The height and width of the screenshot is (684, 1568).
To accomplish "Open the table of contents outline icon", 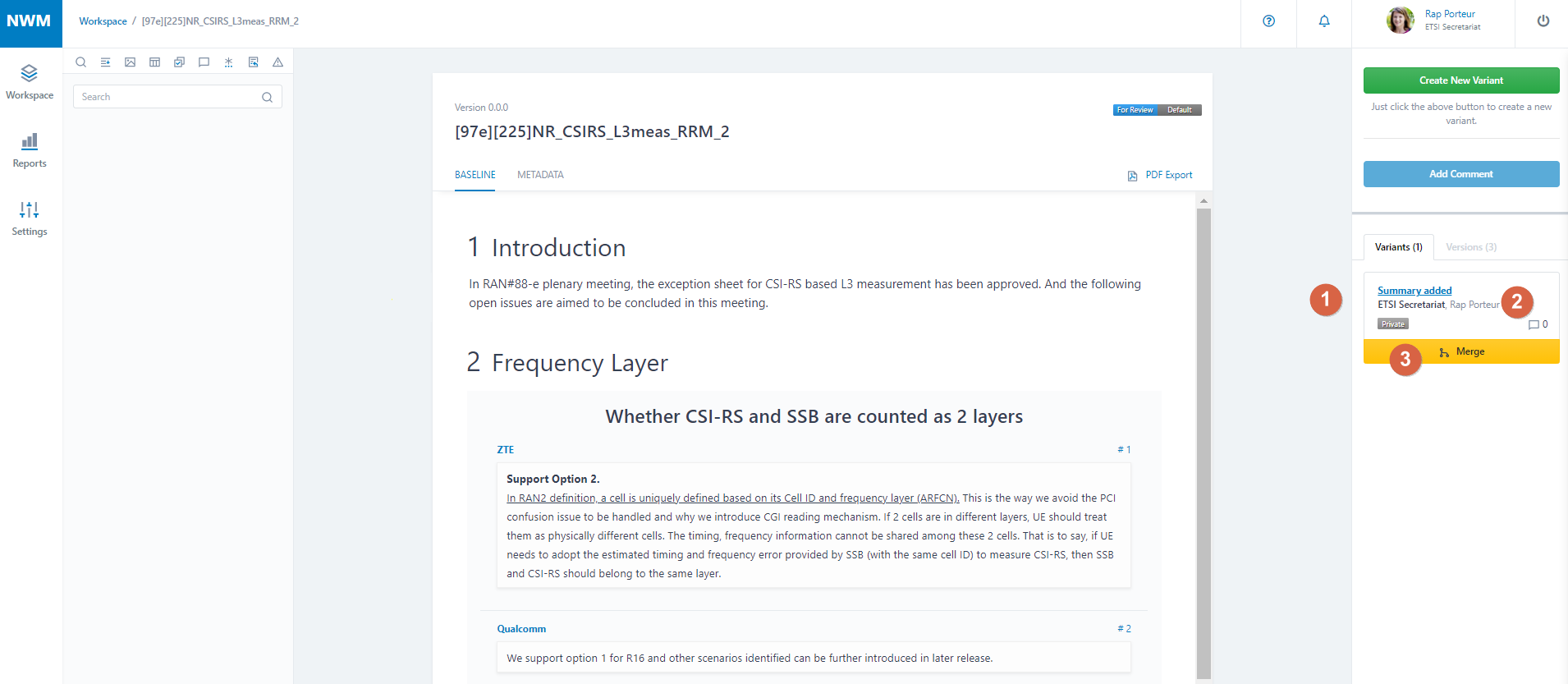I will pos(105,62).
